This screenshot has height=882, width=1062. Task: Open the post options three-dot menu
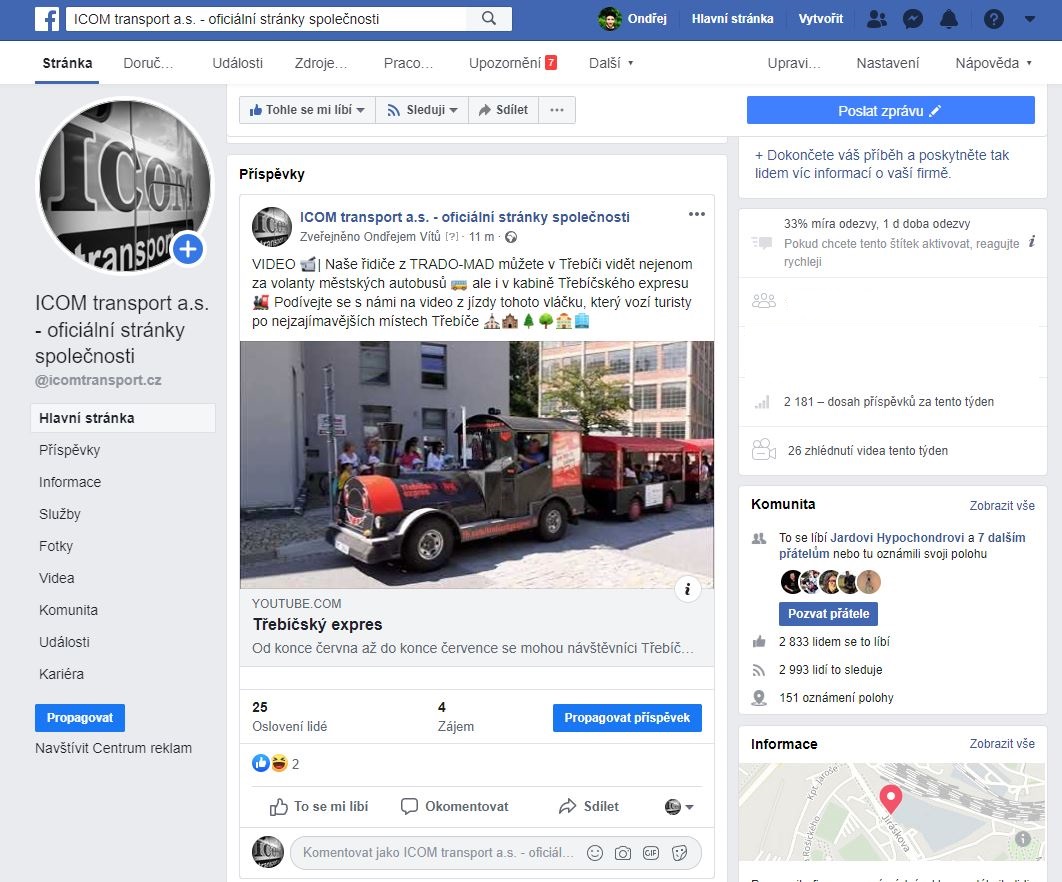(697, 214)
